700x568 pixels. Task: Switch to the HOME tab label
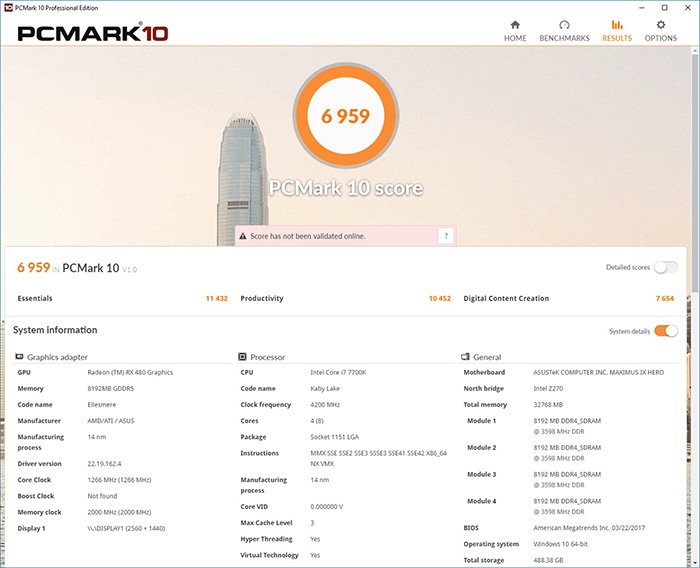515,38
